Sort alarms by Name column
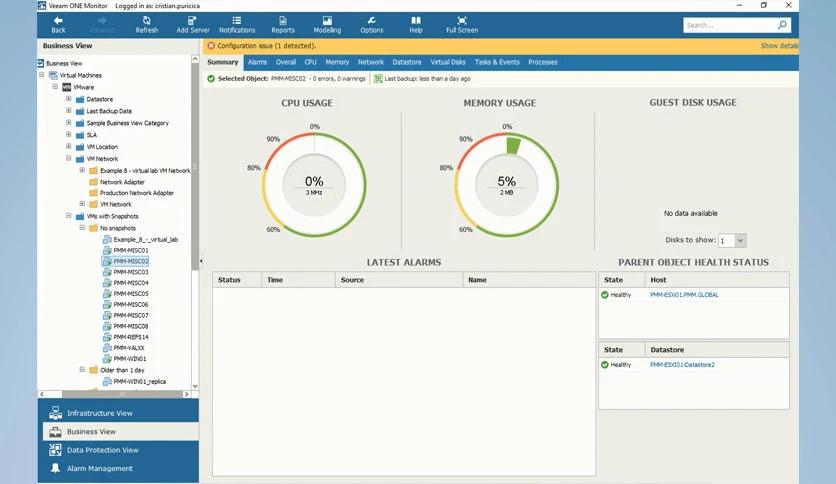The width and height of the screenshot is (836, 484). point(529,280)
